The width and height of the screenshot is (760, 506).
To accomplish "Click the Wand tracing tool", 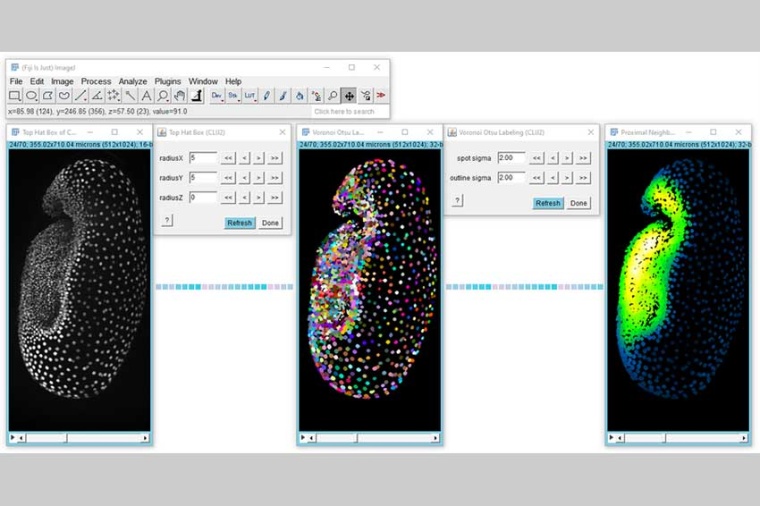I will [x=130, y=96].
